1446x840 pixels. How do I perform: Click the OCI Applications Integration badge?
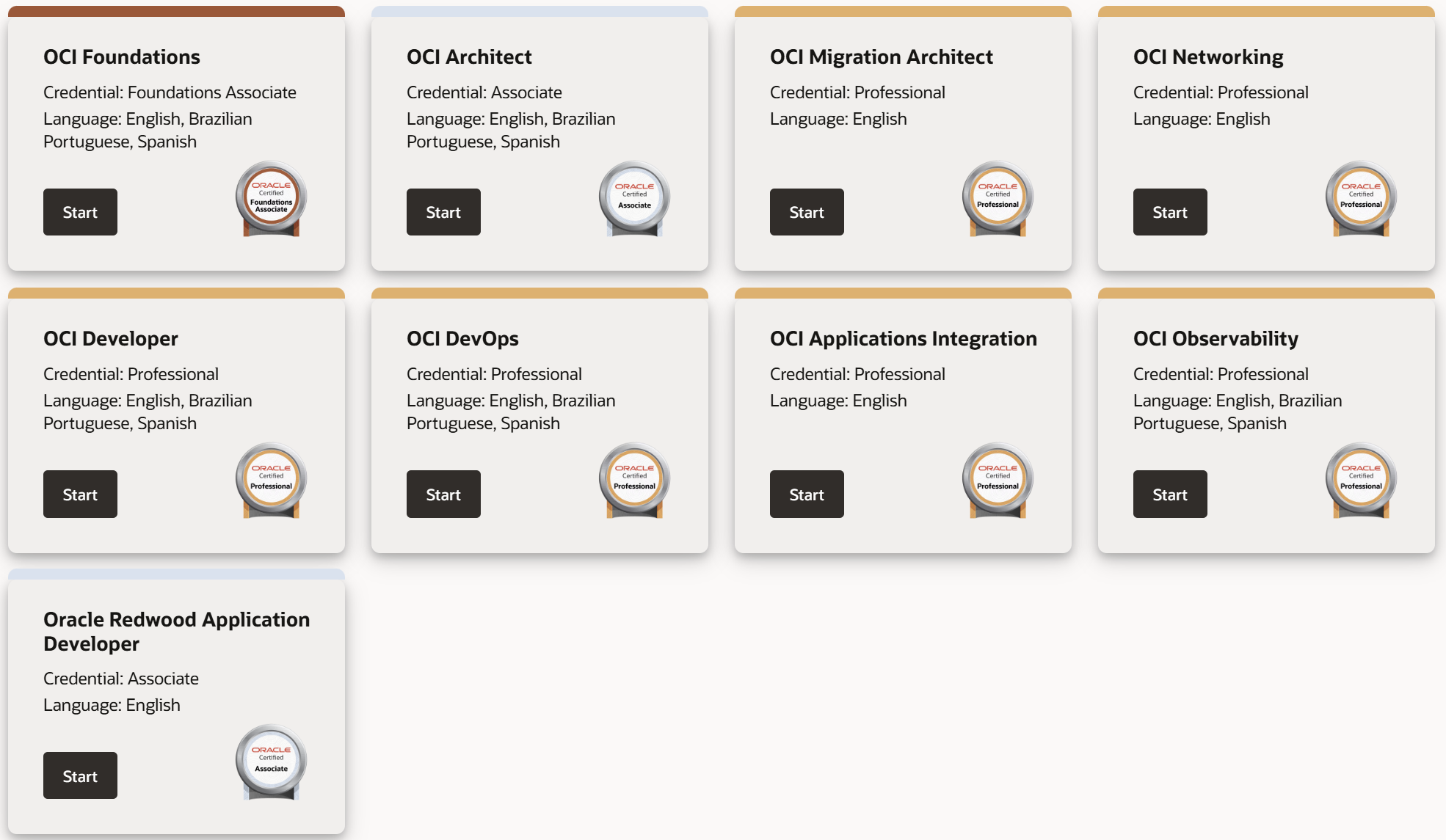pos(998,481)
